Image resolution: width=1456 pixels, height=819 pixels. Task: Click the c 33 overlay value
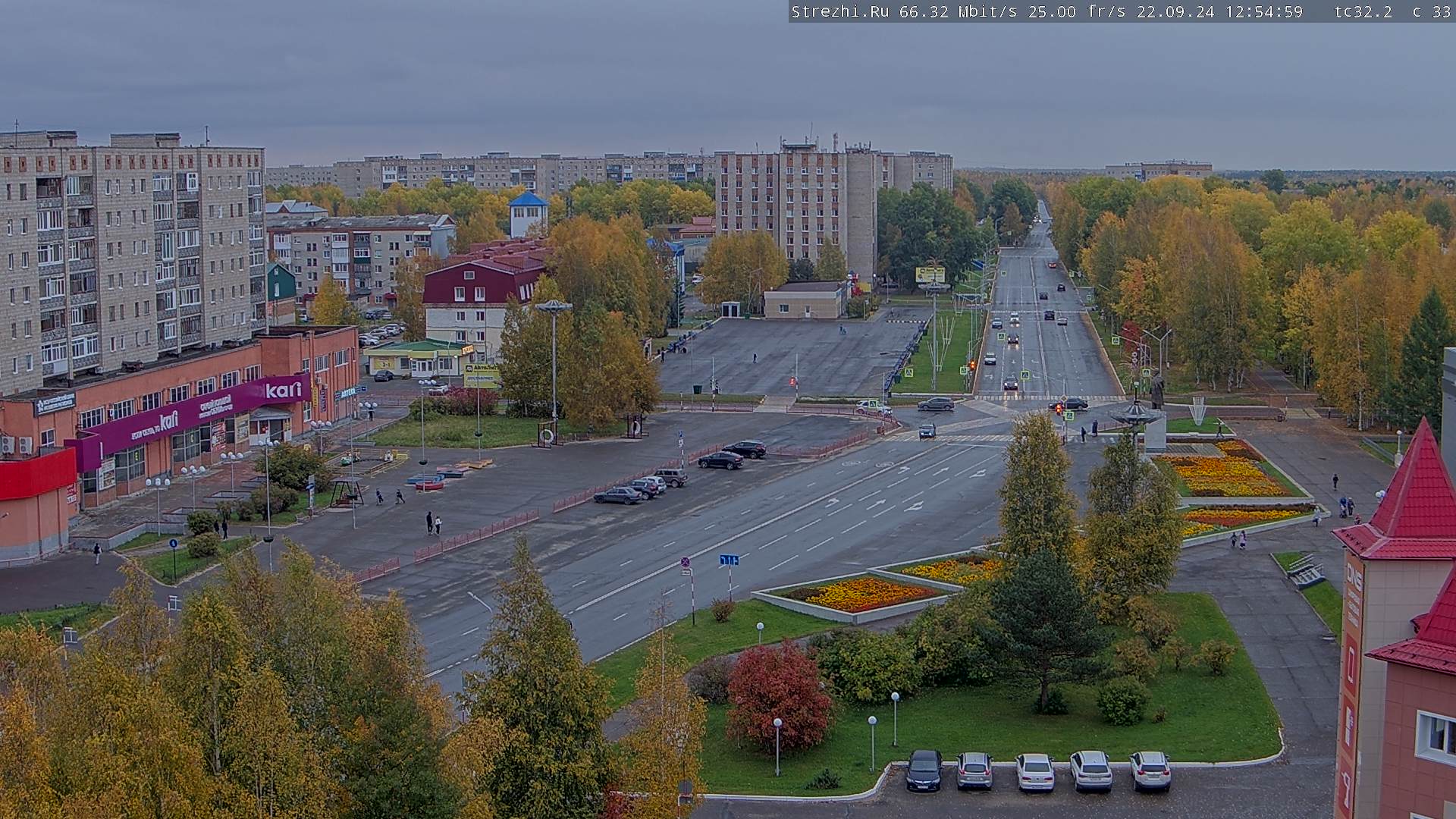pyautogui.click(x=1431, y=12)
